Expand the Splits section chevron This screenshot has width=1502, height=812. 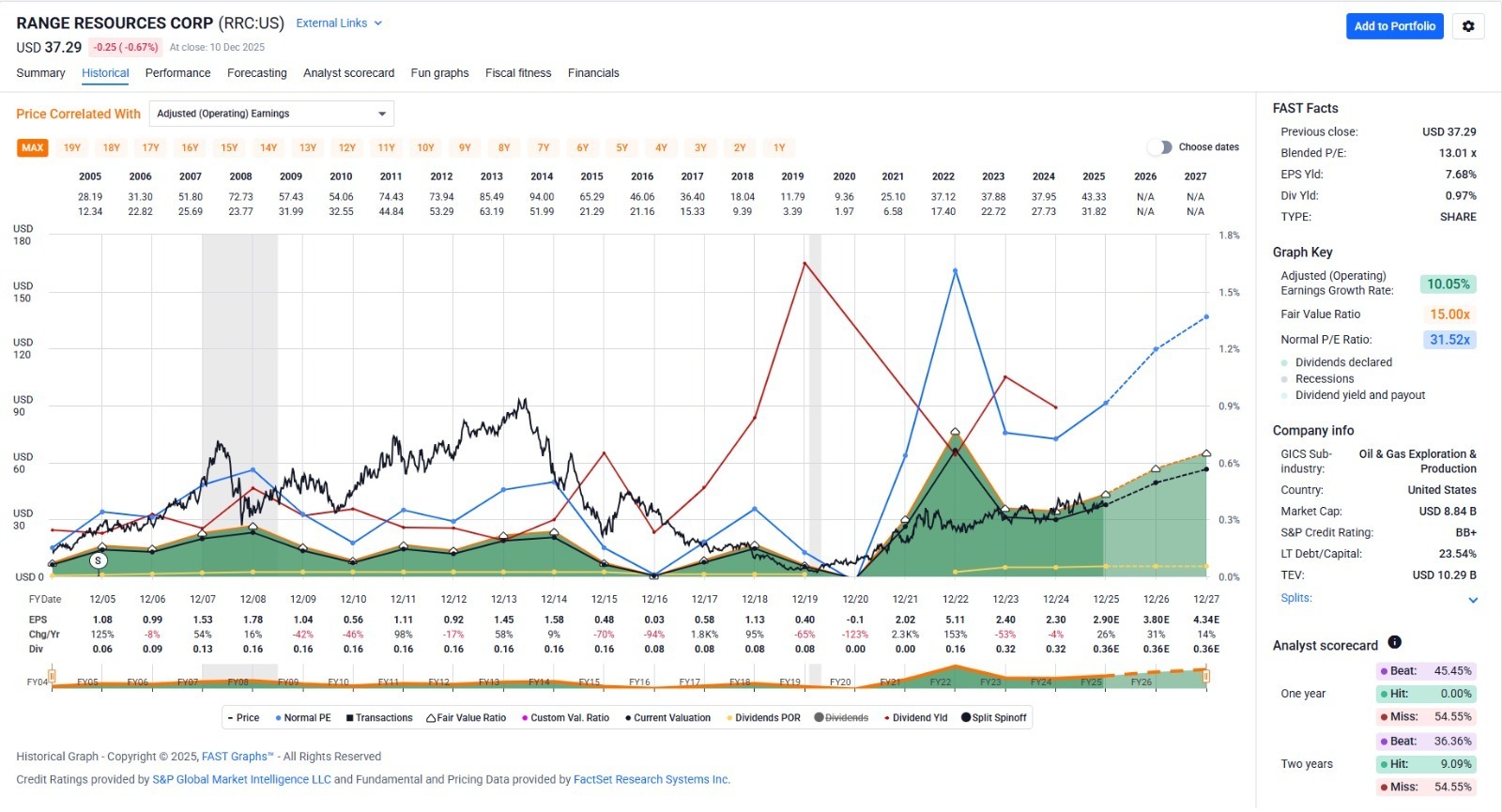[1472, 600]
